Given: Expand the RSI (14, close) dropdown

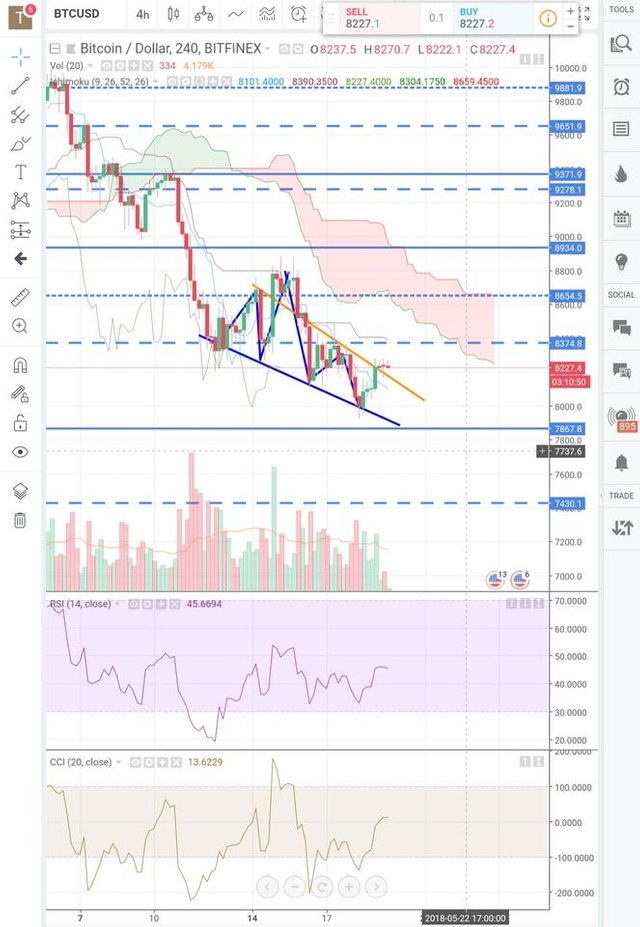Looking at the screenshot, I should pyautogui.click(x=117, y=604).
